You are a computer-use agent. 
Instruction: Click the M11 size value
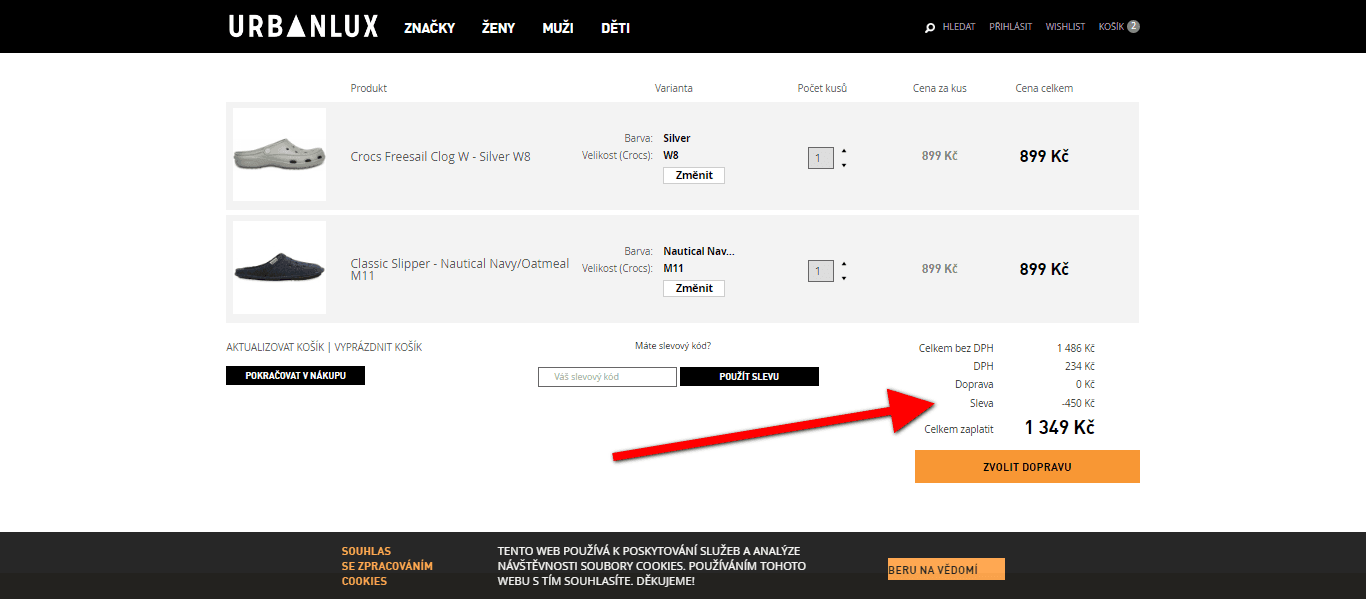pos(673,268)
